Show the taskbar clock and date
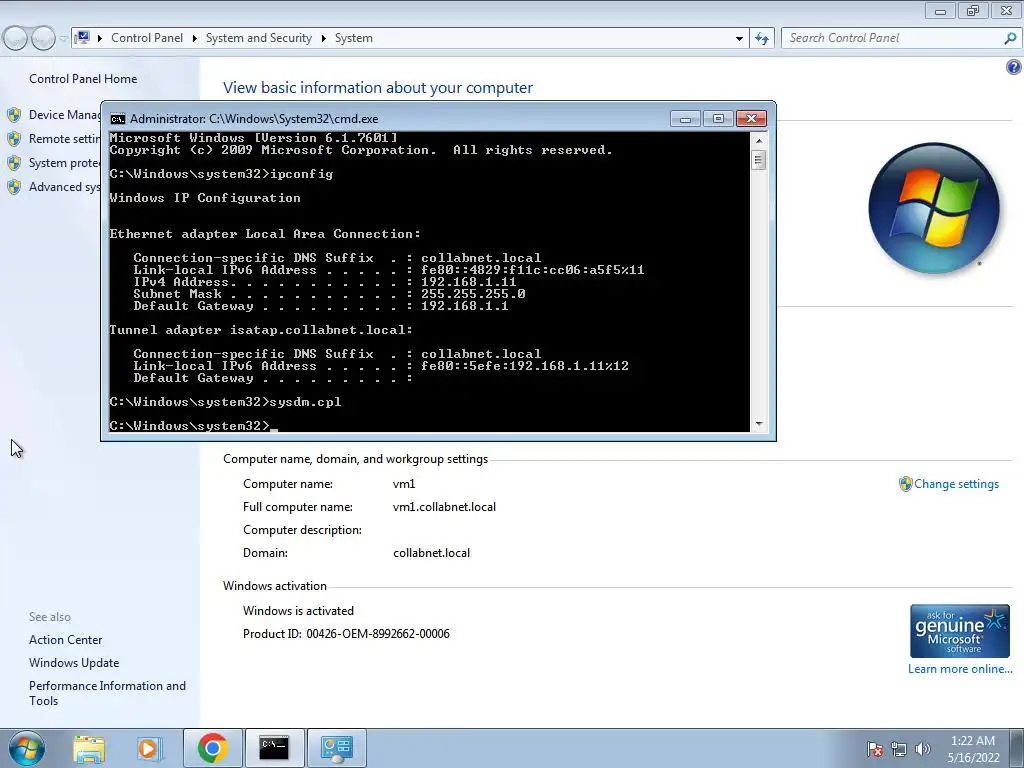 click(973, 749)
